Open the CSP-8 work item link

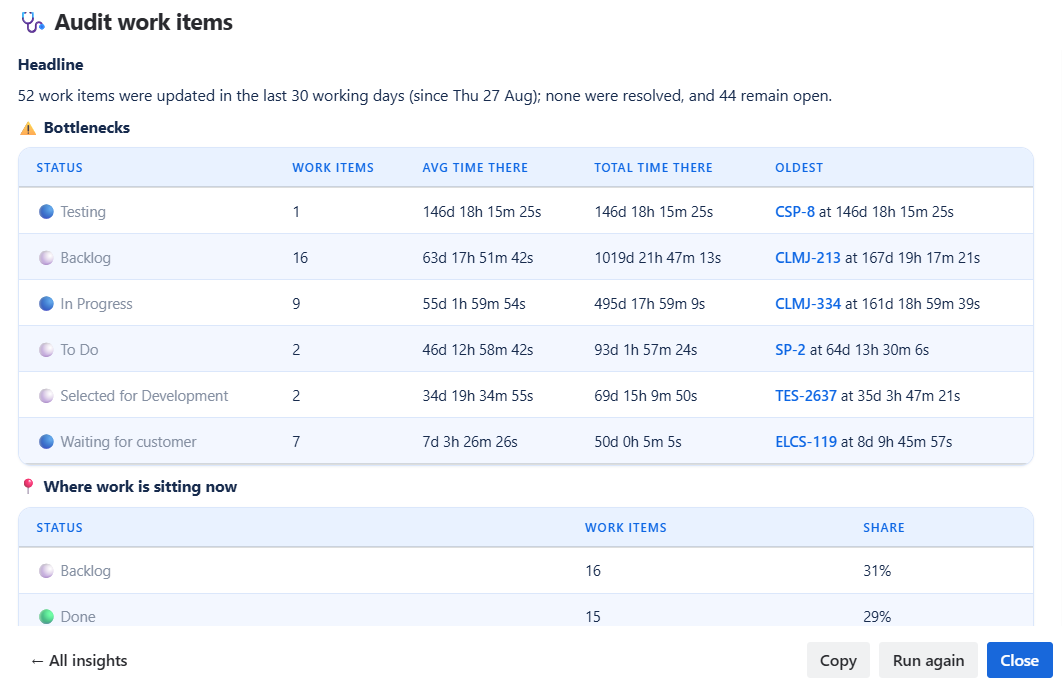[x=794, y=211]
